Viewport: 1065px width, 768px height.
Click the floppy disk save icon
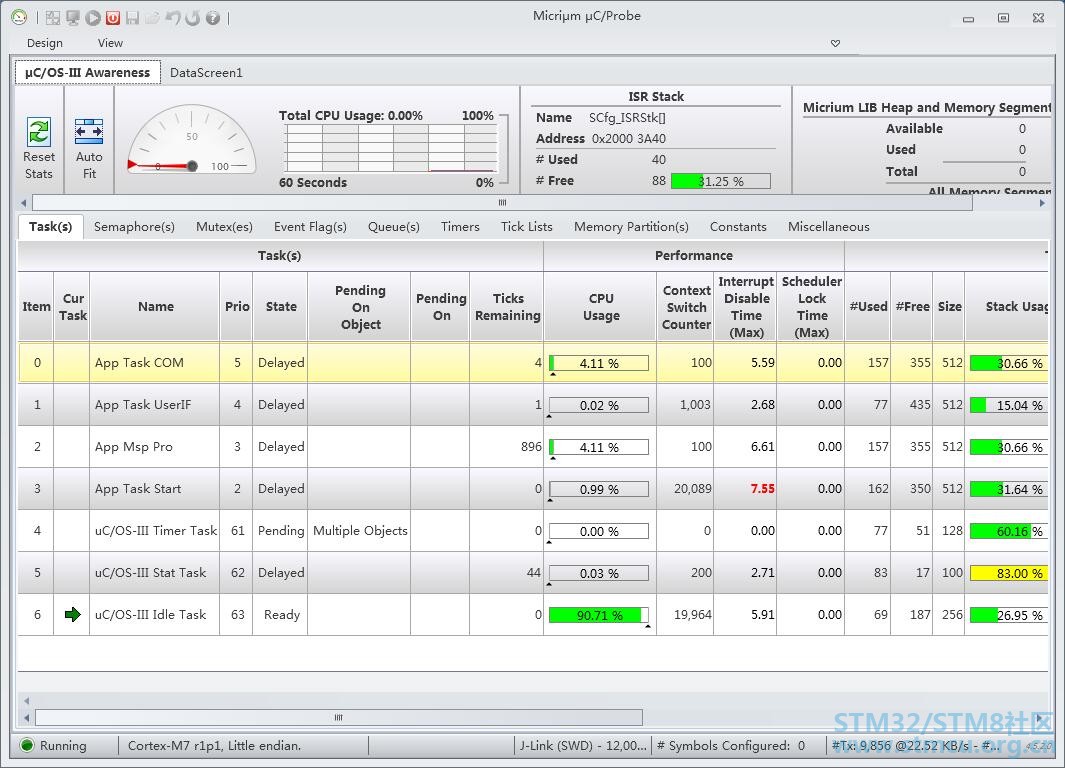coord(132,18)
